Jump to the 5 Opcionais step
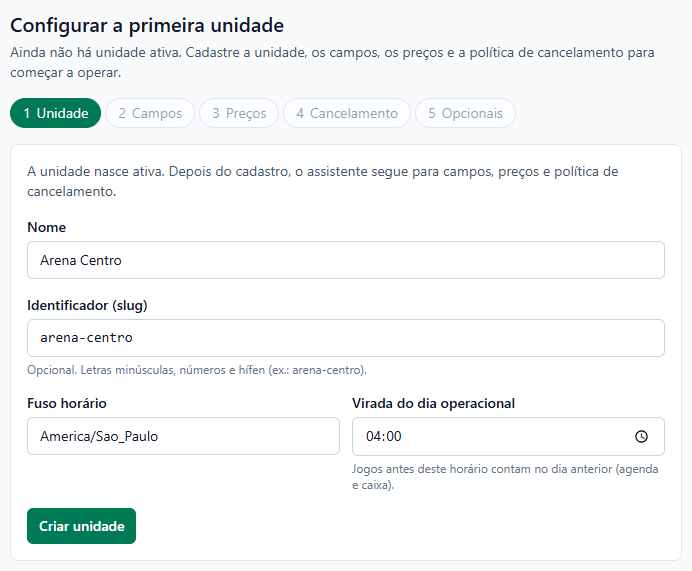692x571 pixels. (x=466, y=113)
